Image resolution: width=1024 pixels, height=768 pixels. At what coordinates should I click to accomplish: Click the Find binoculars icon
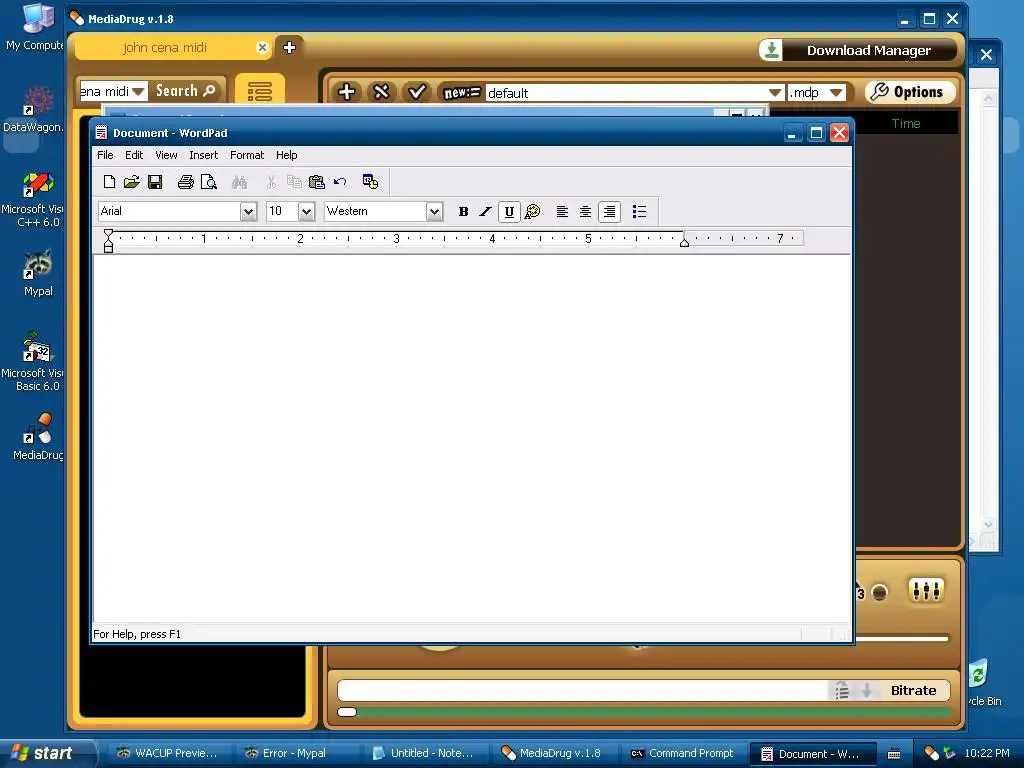[239, 182]
